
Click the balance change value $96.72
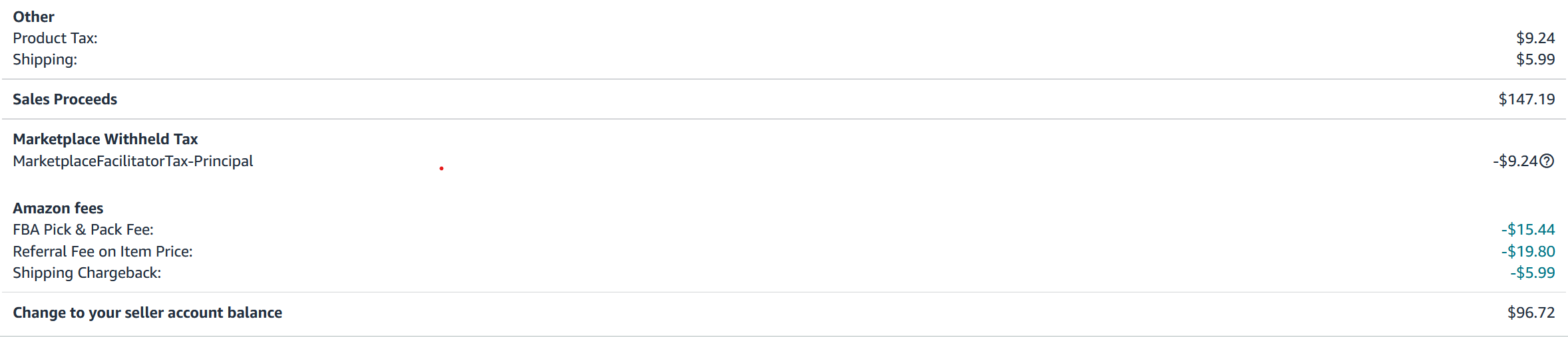(1531, 312)
